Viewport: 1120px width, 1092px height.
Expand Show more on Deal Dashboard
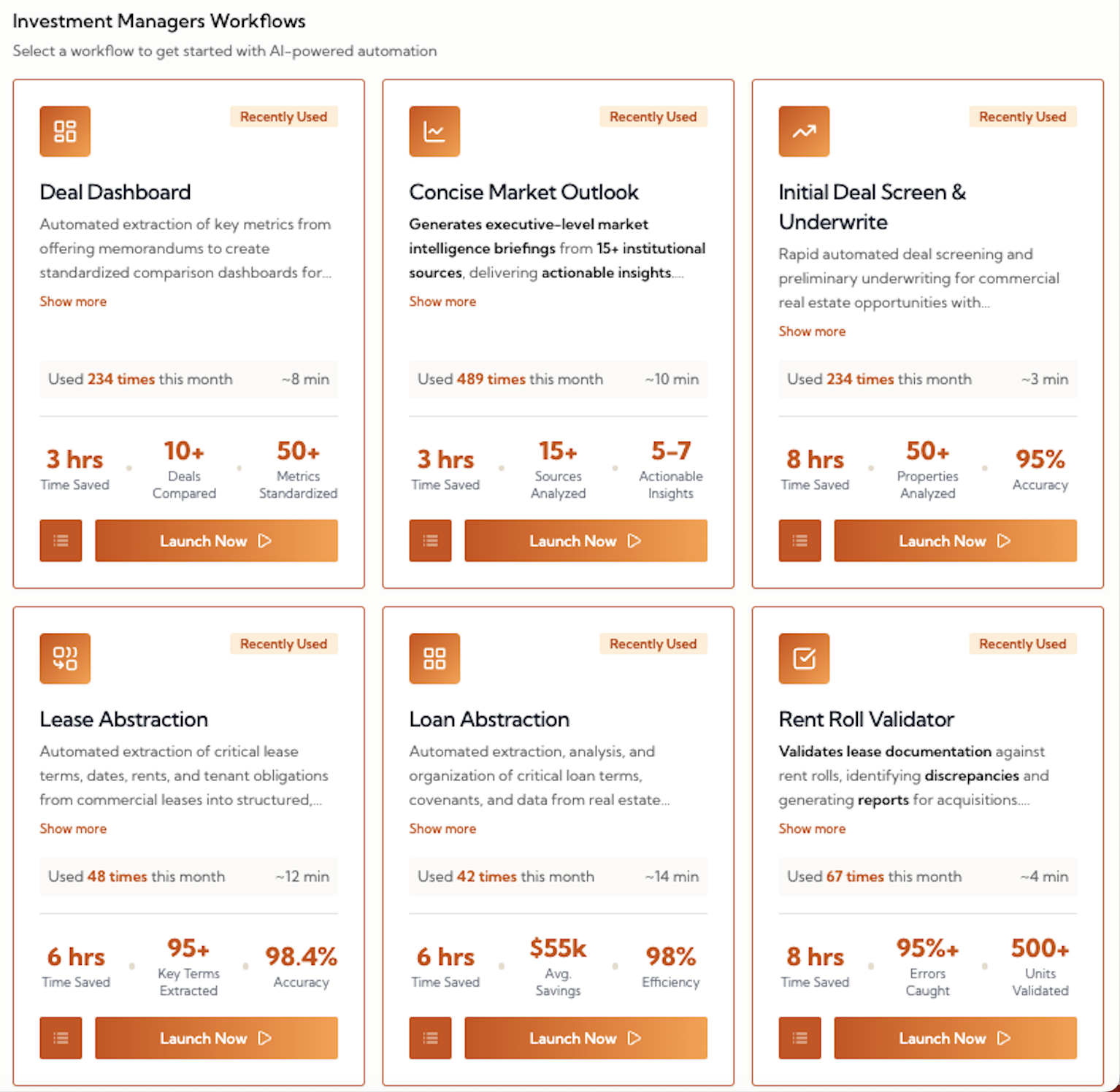point(73,301)
